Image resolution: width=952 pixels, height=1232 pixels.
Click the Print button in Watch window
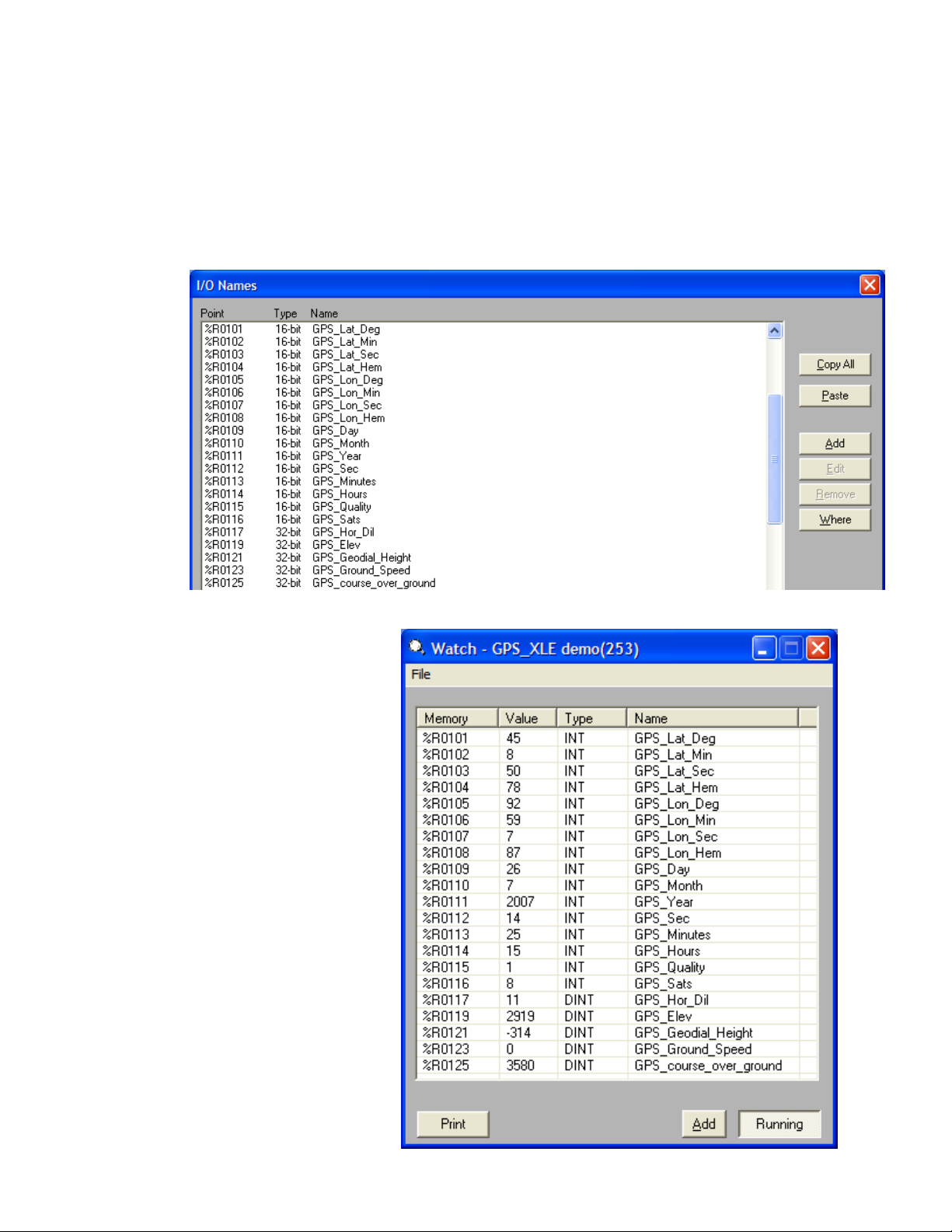click(453, 1124)
